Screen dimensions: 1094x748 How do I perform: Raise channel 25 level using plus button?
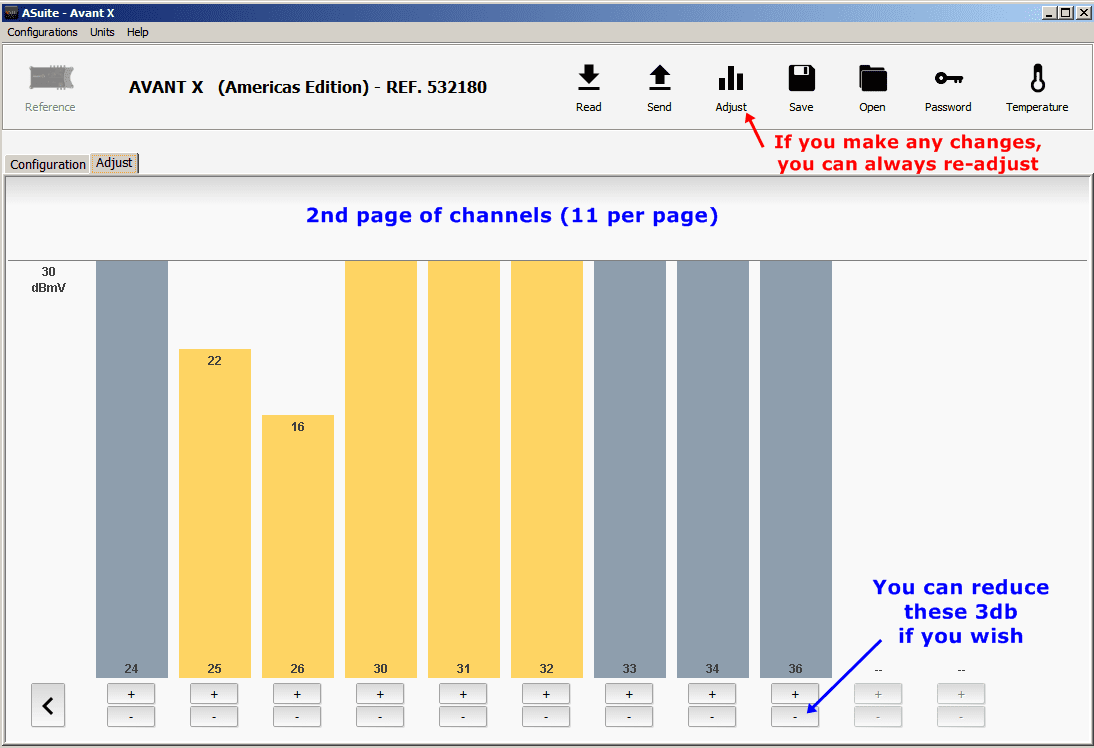(214, 694)
